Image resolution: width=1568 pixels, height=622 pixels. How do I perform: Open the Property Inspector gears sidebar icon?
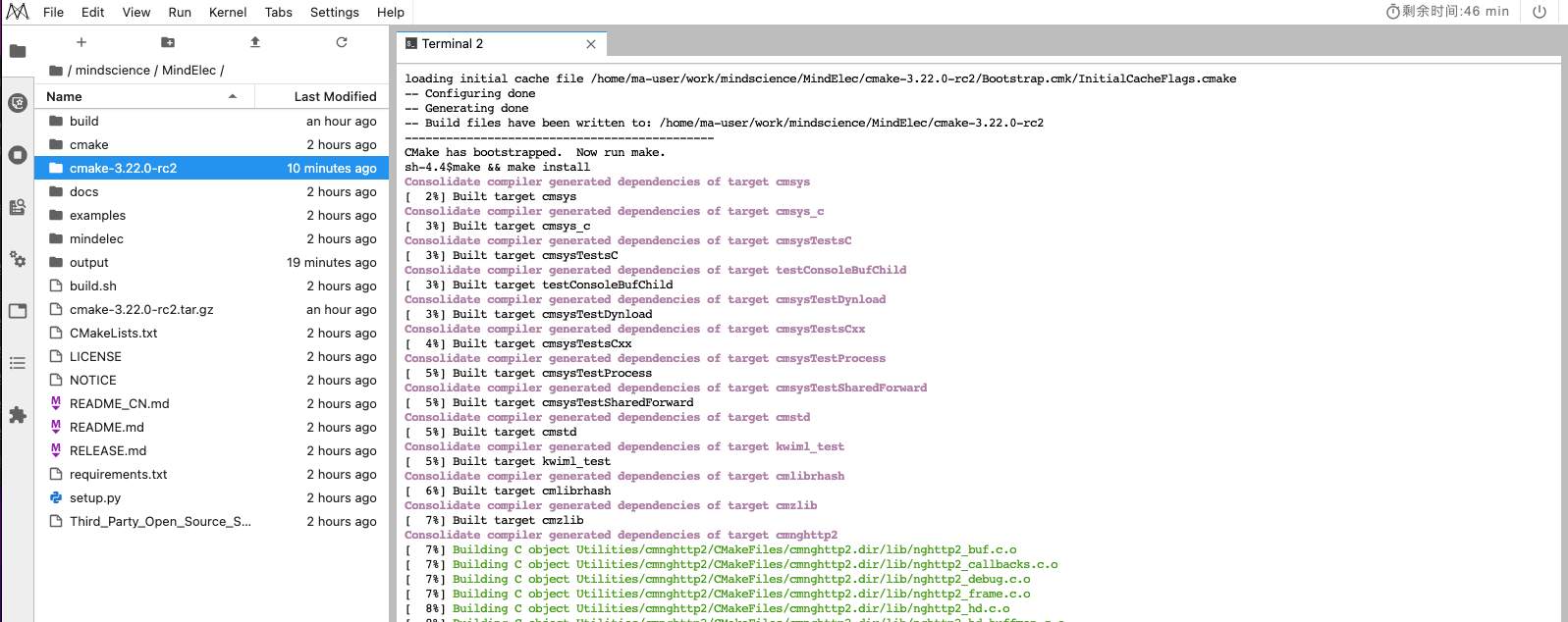(x=18, y=259)
